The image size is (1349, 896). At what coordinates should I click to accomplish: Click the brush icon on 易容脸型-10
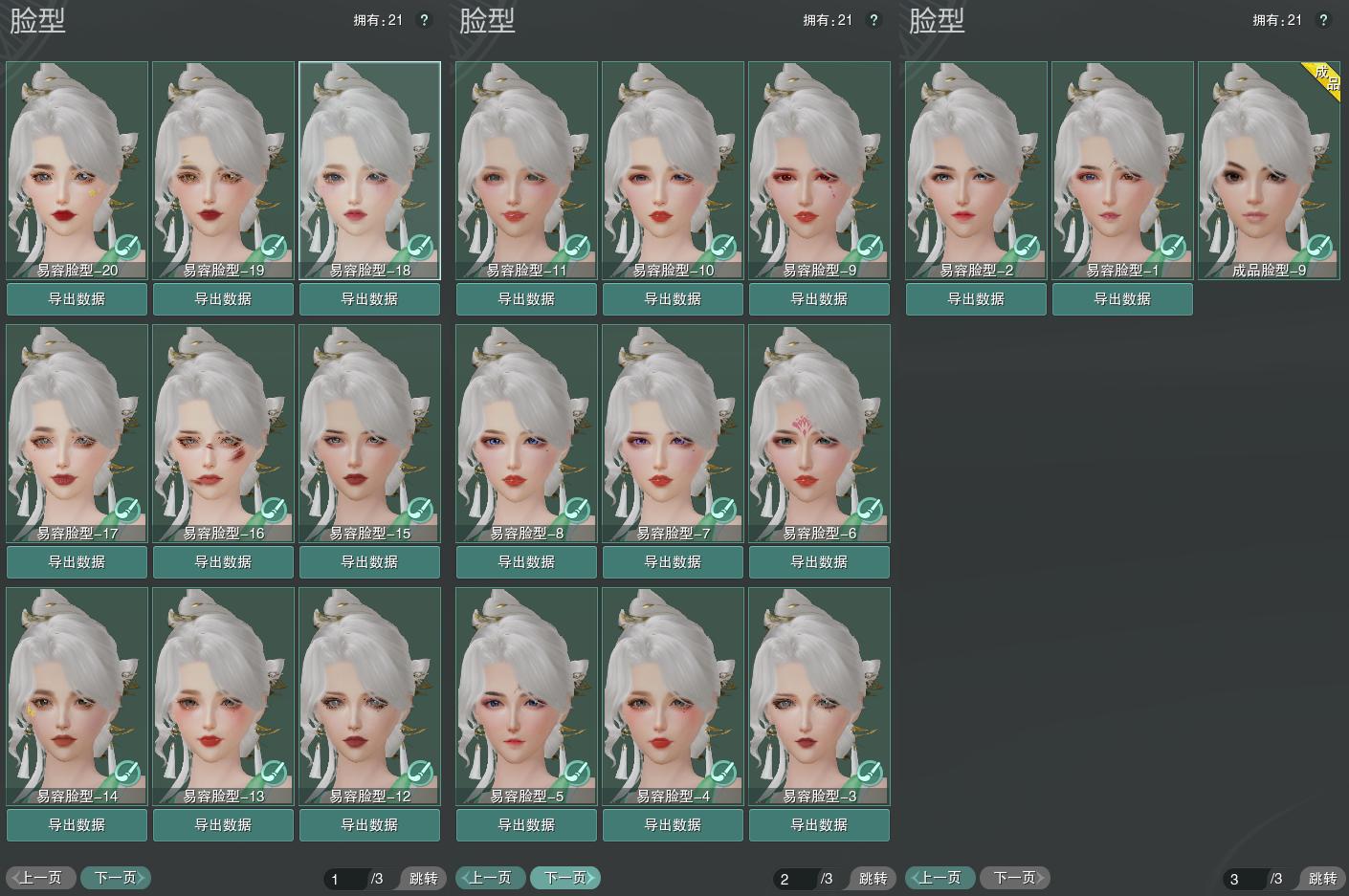click(x=723, y=248)
